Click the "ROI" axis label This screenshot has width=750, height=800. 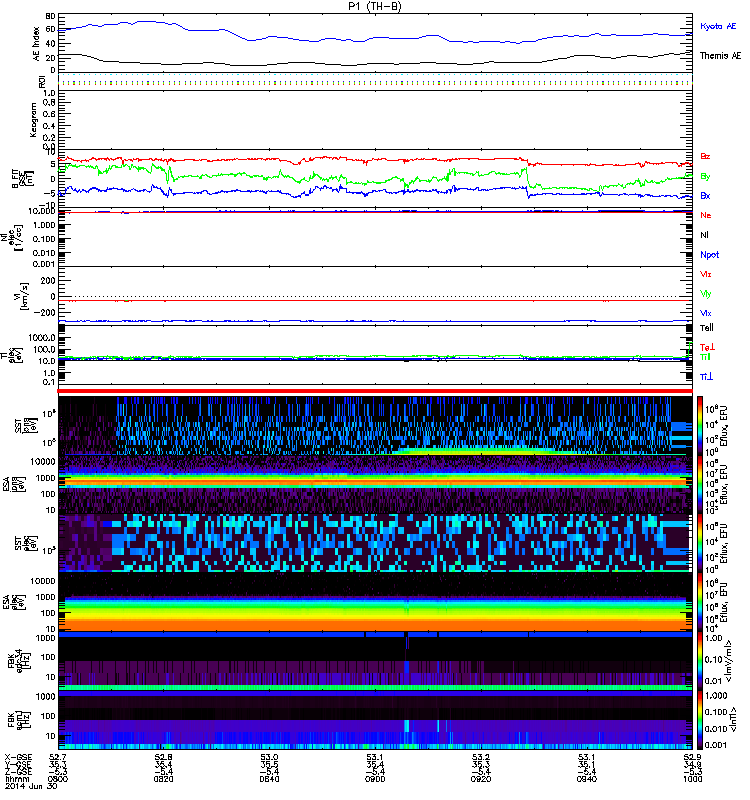(43, 82)
